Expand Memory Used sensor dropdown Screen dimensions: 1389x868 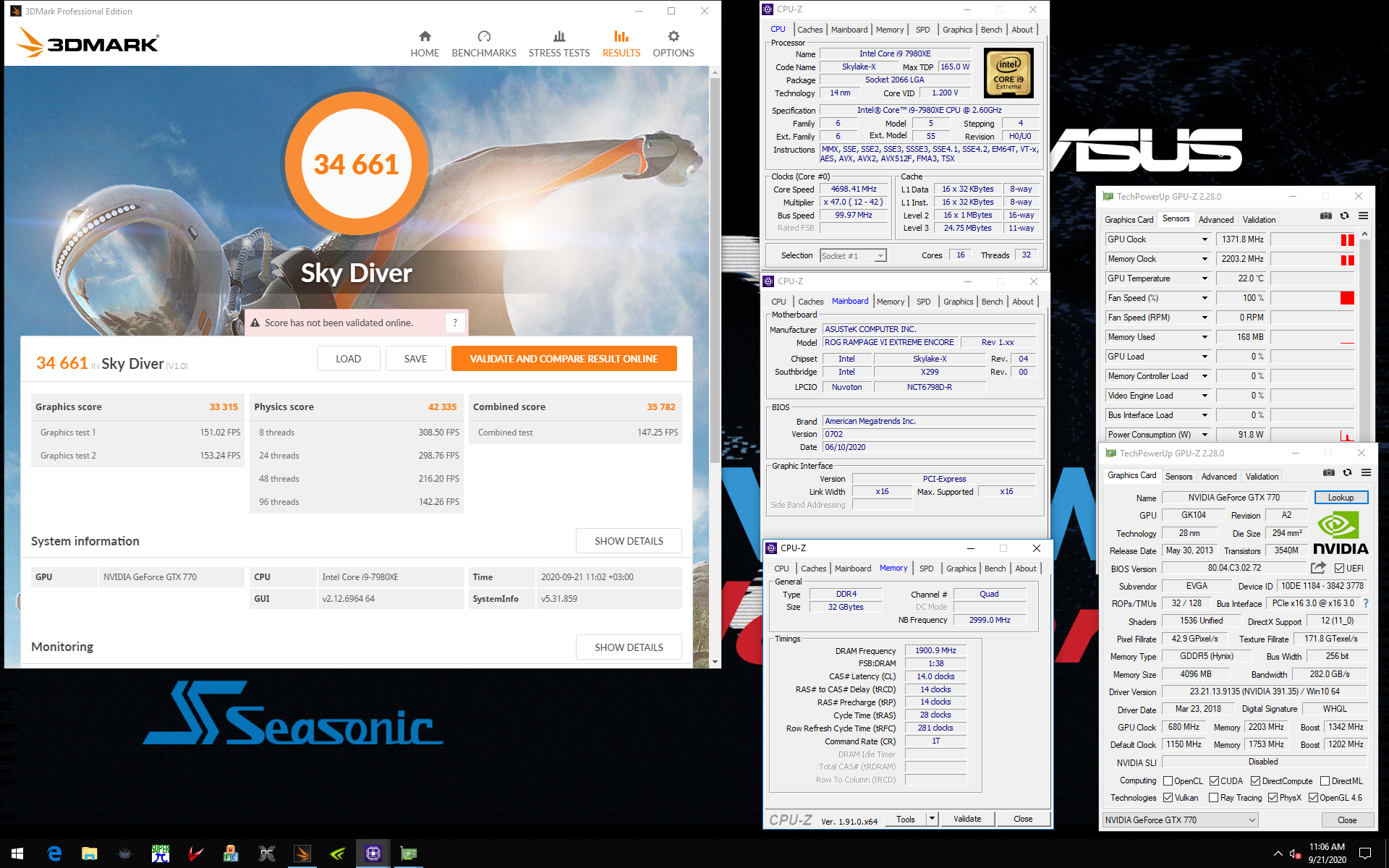(x=1205, y=337)
